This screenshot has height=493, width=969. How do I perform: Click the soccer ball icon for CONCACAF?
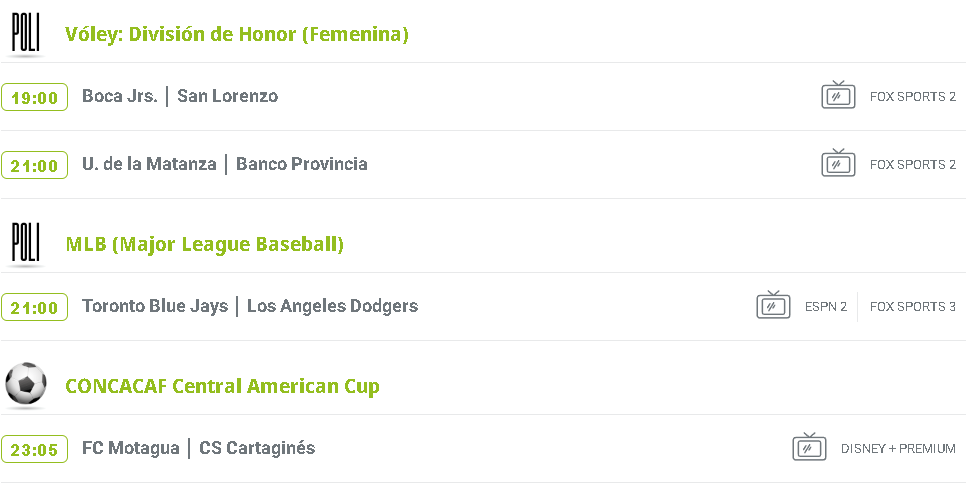[25, 385]
